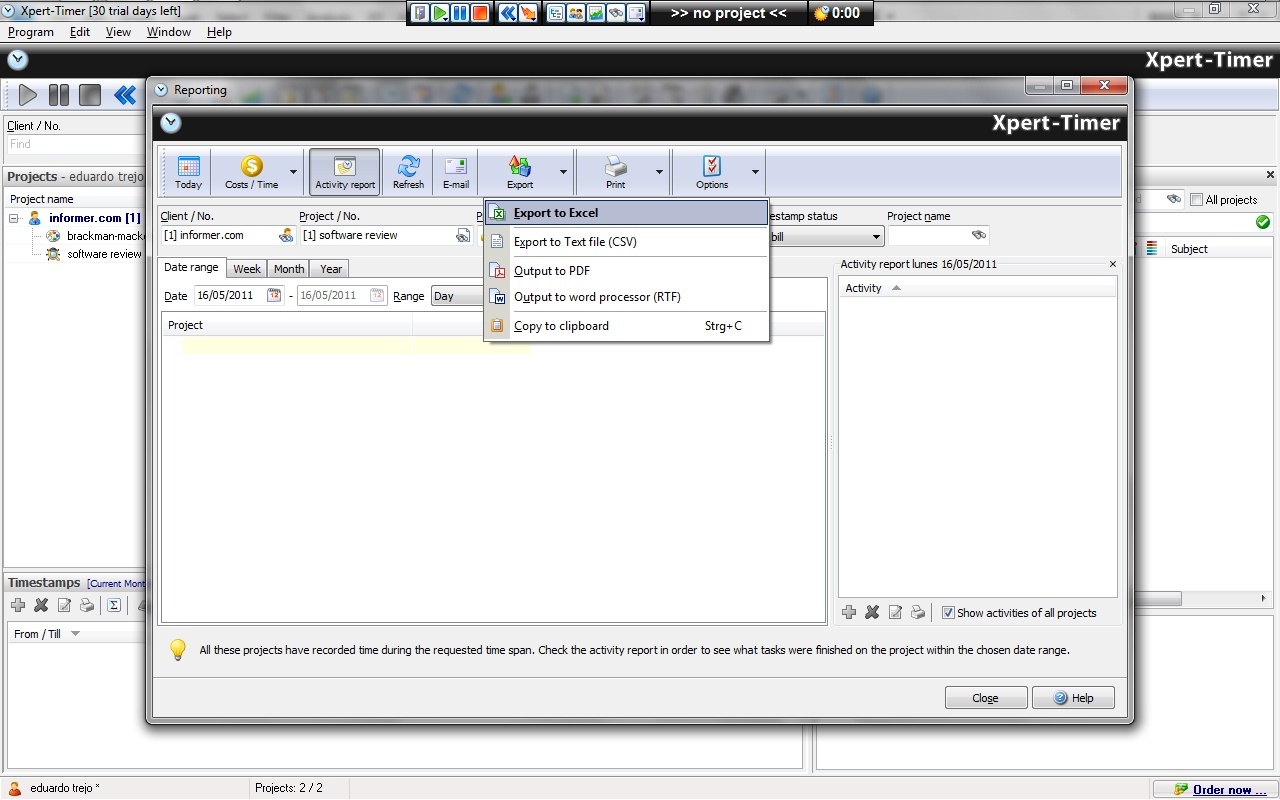This screenshot has width=1280, height=800.
Task: Stop timer in main window toolbar
Action: click(90, 96)
